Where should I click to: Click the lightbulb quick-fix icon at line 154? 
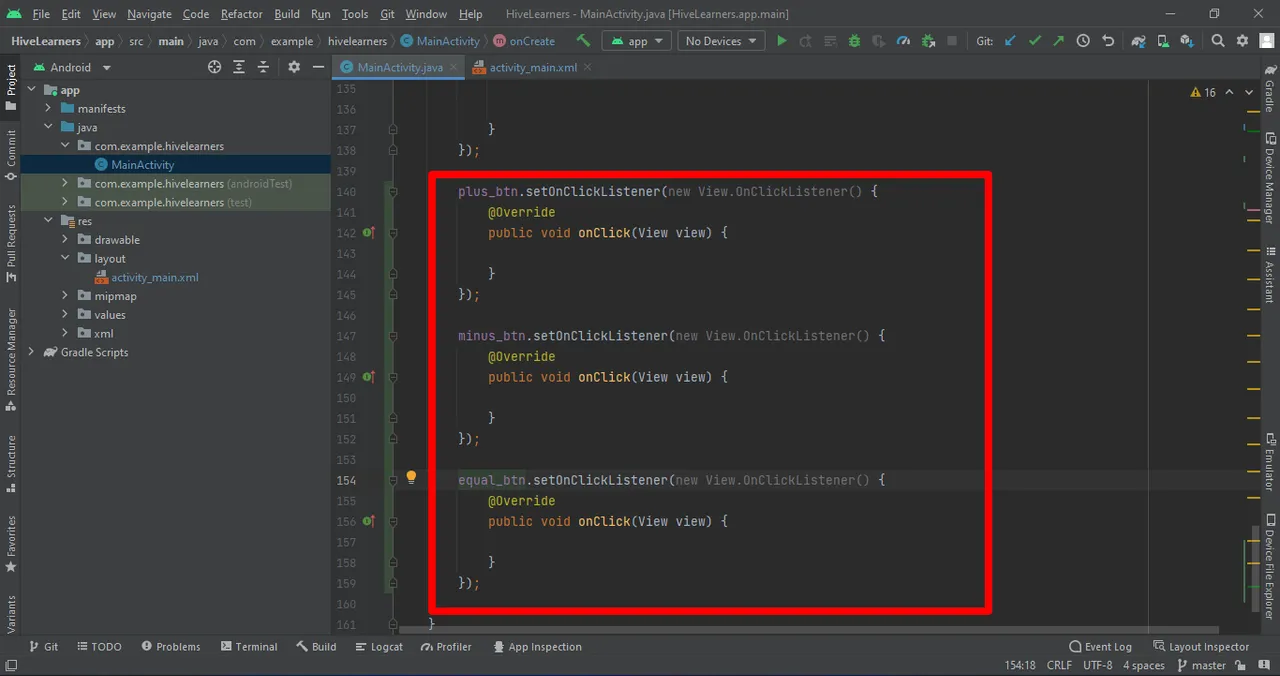(411, 478)
